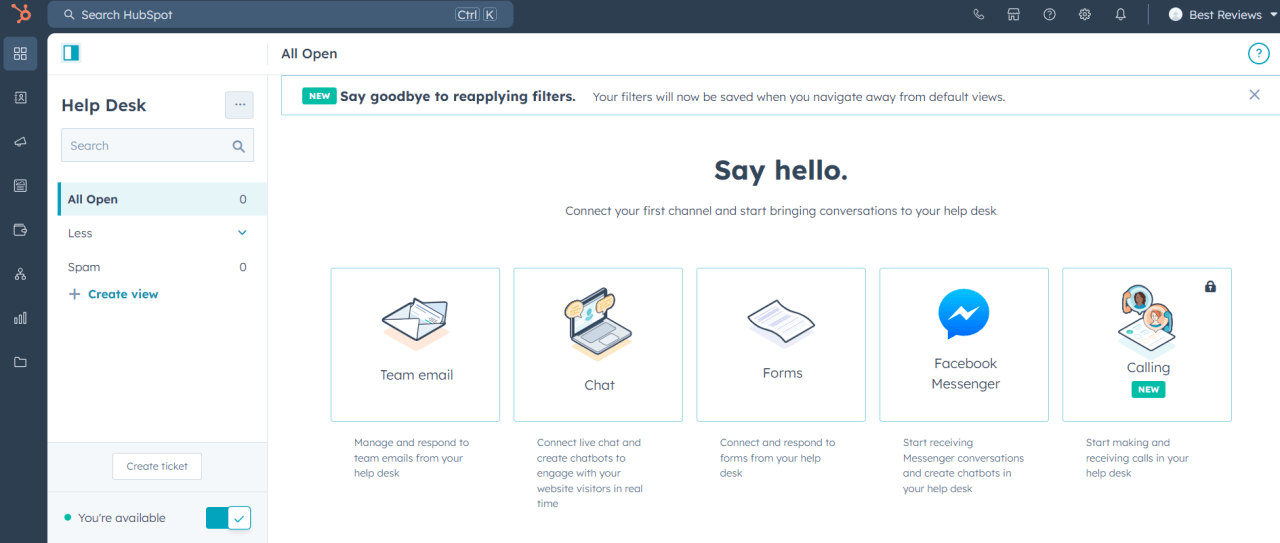Open the help question mark in top bar
The image size is (1280, 543).
tap(1049, 14)
